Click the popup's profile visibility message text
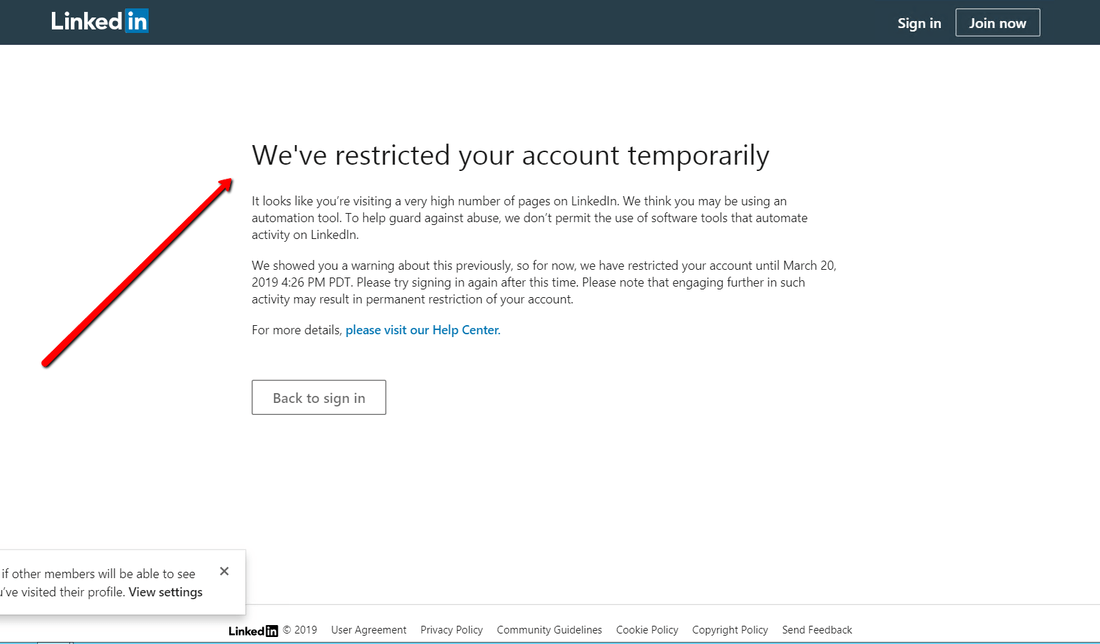1100x644 pixels. 98,583
